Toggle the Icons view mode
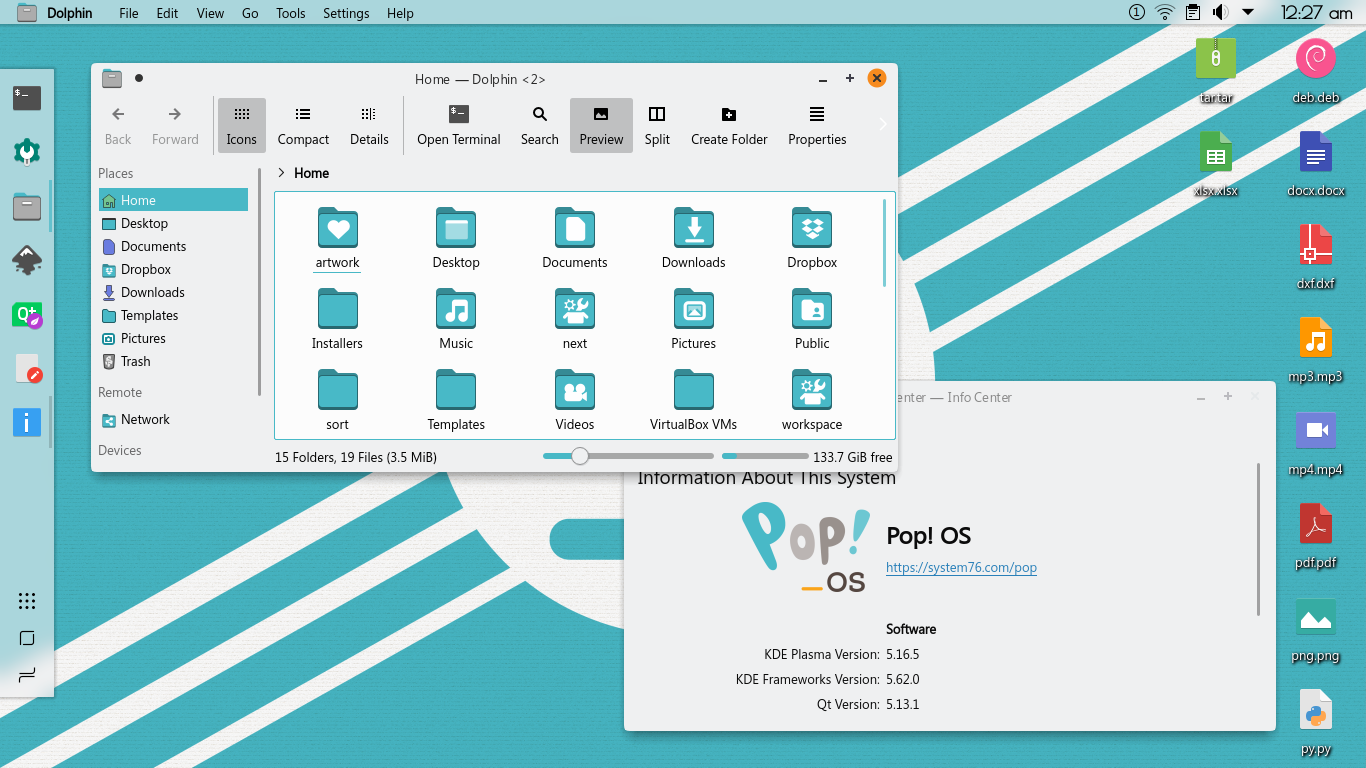Viewport: 1366px width, 768px height. (241, 125)
